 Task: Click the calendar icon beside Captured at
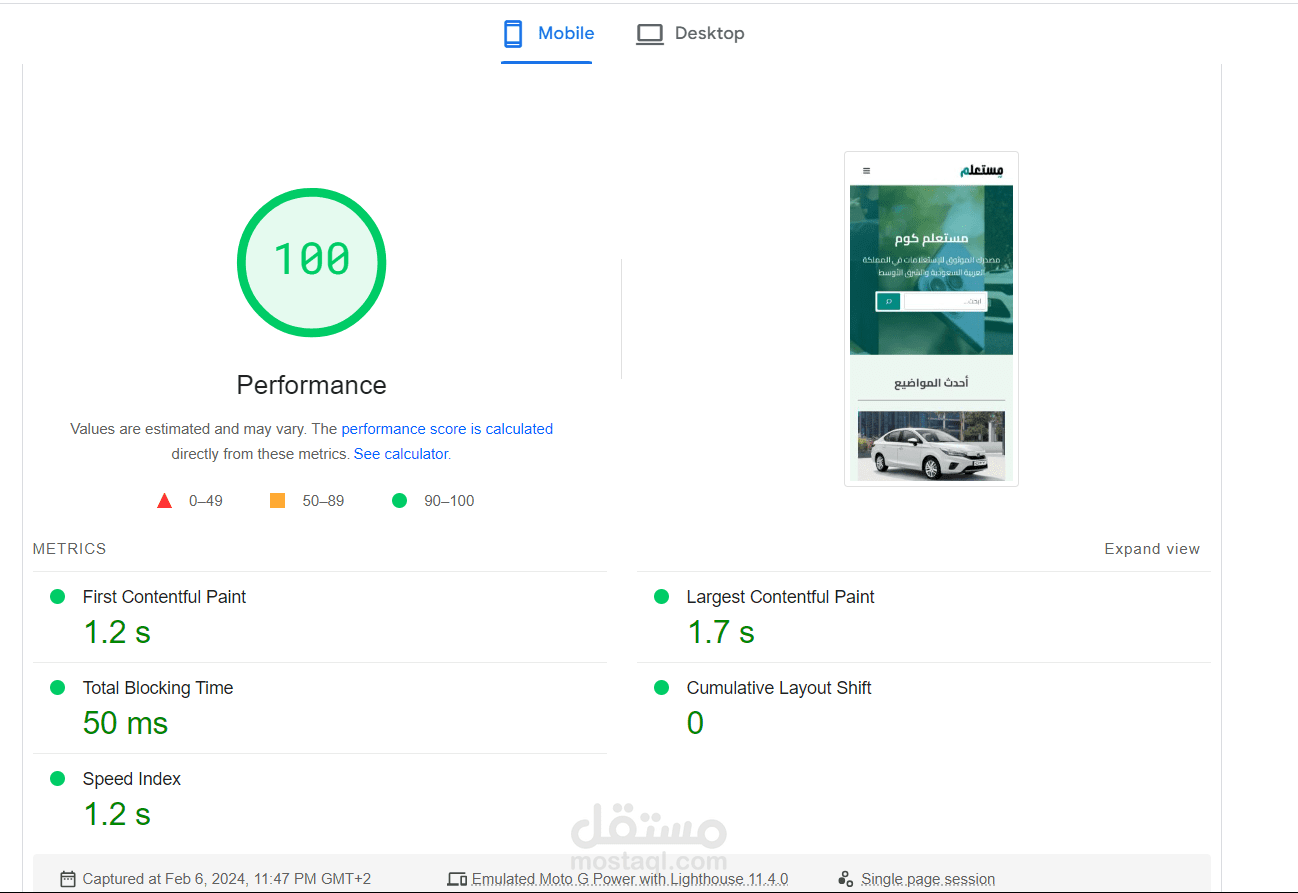pyautogui.click(x=68, y=880)
